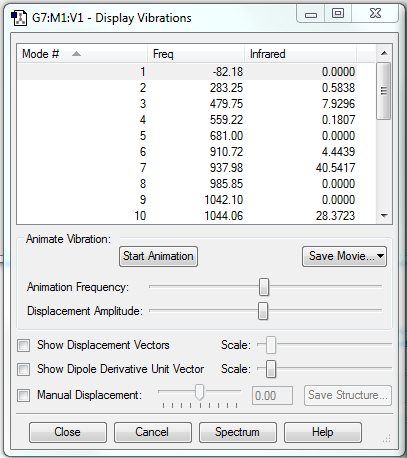Select mode 7 with frequency 937.98
This screenshot has width=407, height=458.
pyautogui.click(x=187, y=168)
